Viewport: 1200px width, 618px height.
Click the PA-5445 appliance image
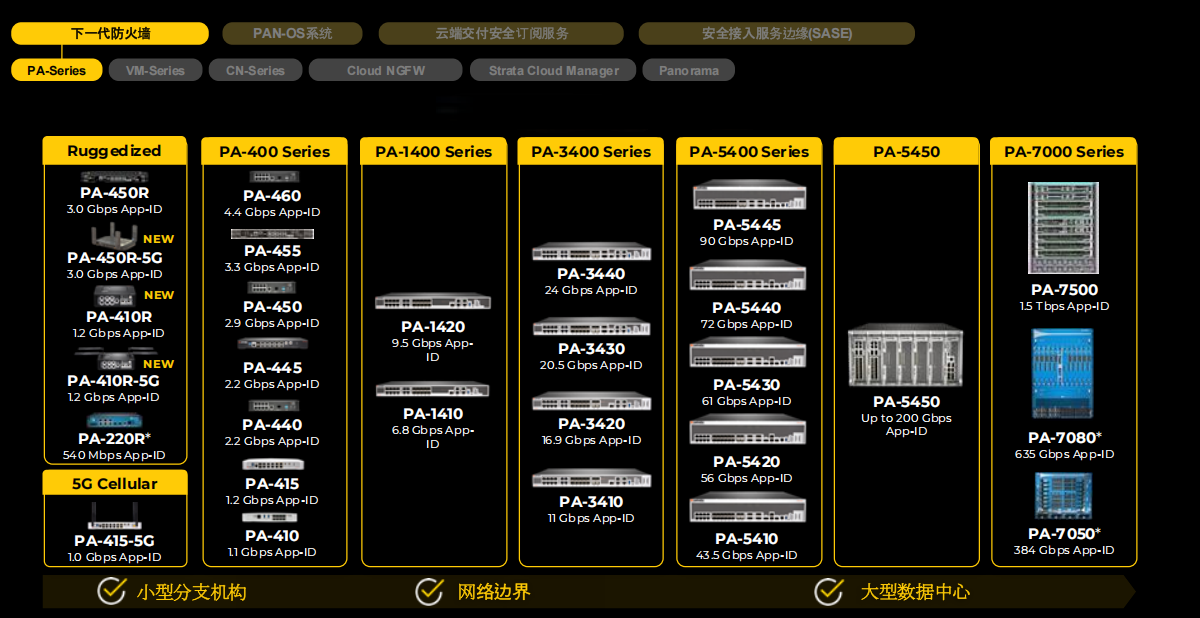(748, 196)
